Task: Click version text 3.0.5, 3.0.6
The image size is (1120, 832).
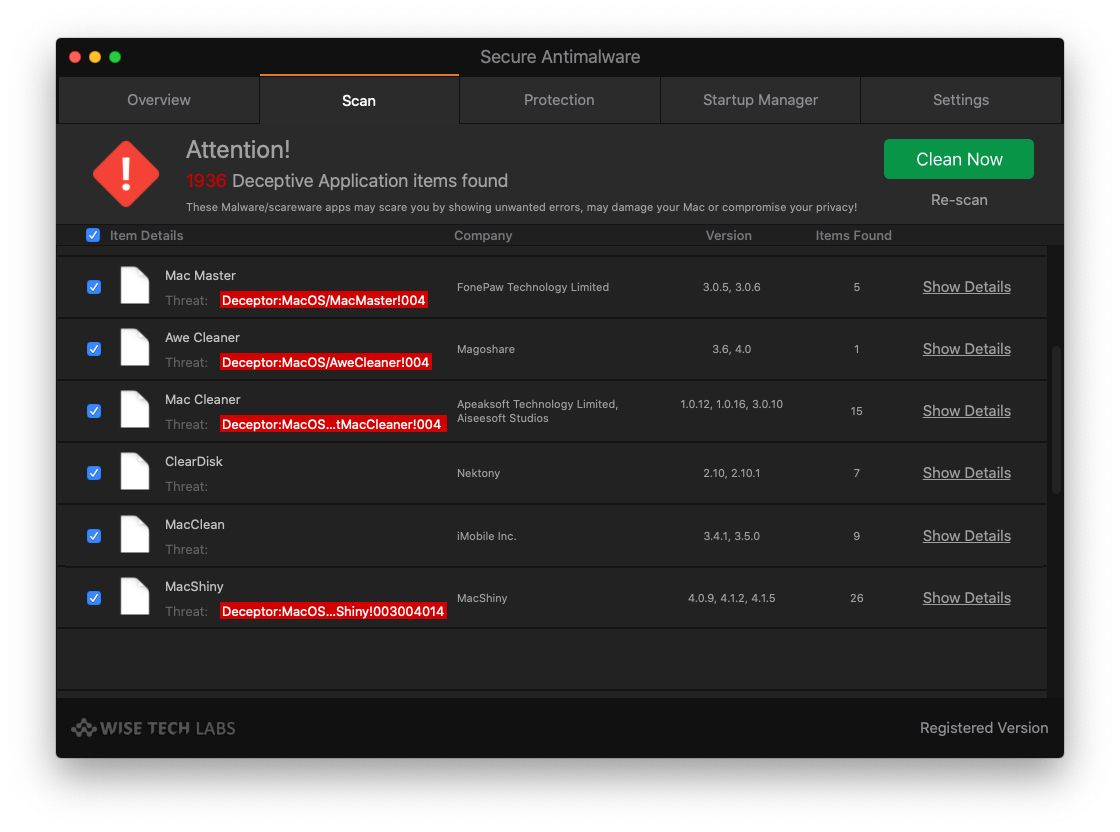Action: (731, 287)
